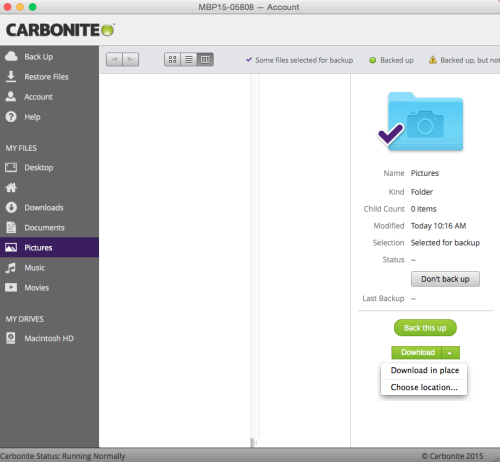This screenshot has width=500, height=462.
Task: Switch to list view
Action: (189, 60)
